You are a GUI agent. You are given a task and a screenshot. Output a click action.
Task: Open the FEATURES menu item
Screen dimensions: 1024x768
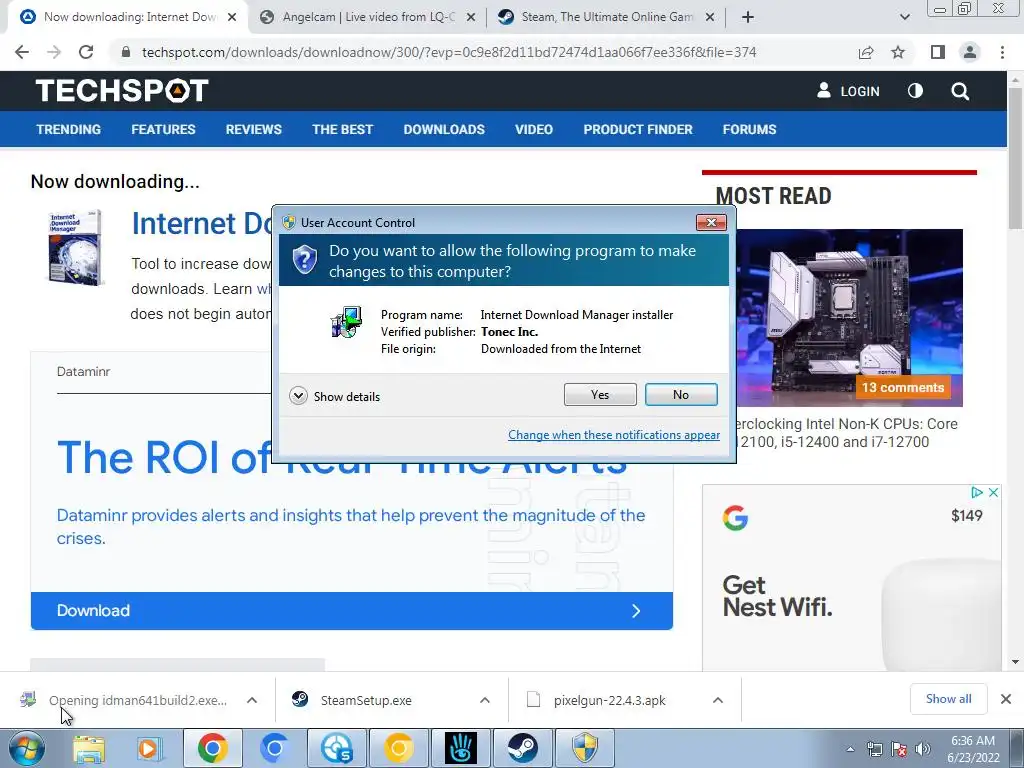click(x=163, y=129)
